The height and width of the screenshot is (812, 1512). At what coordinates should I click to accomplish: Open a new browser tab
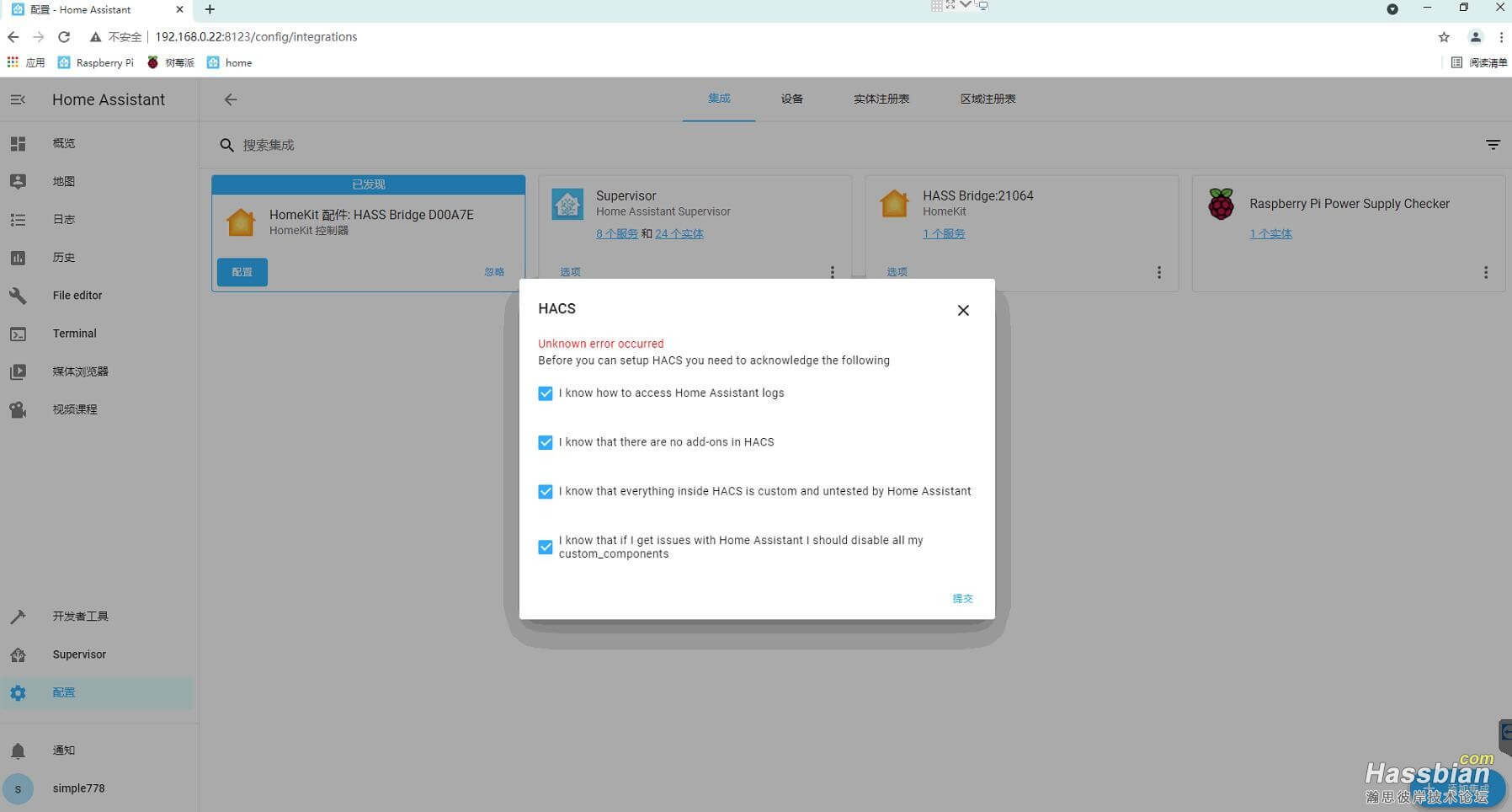(210, 9)
